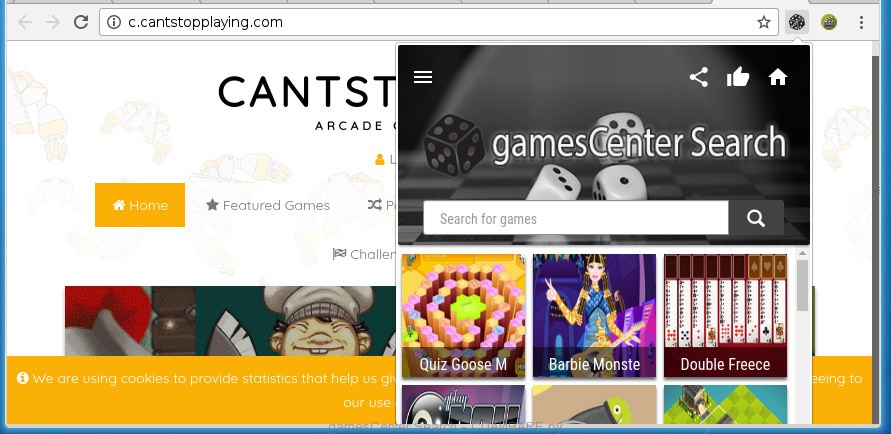Image resolution: width=891 pixels, height=434 pixels.
Task: Open the home icon in gamesCenter popup
Action: point(777,77)
